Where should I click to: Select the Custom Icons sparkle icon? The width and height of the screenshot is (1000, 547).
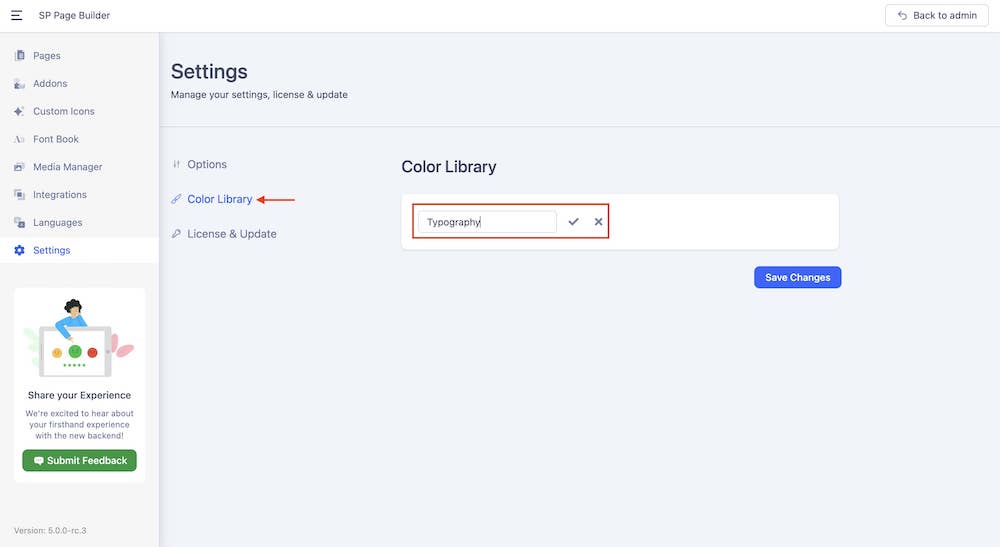19,111
